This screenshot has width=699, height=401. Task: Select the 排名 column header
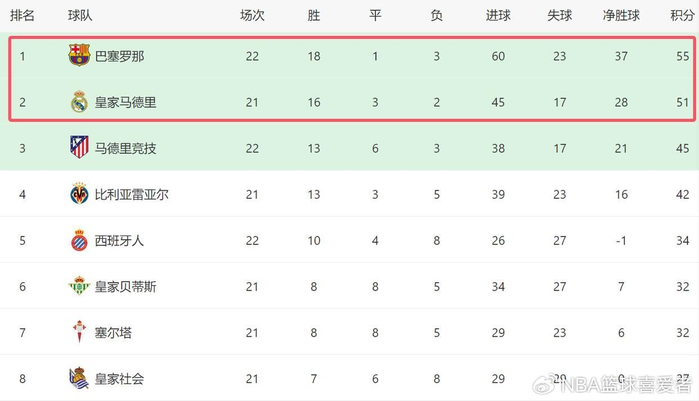click(x=22, y=15)
